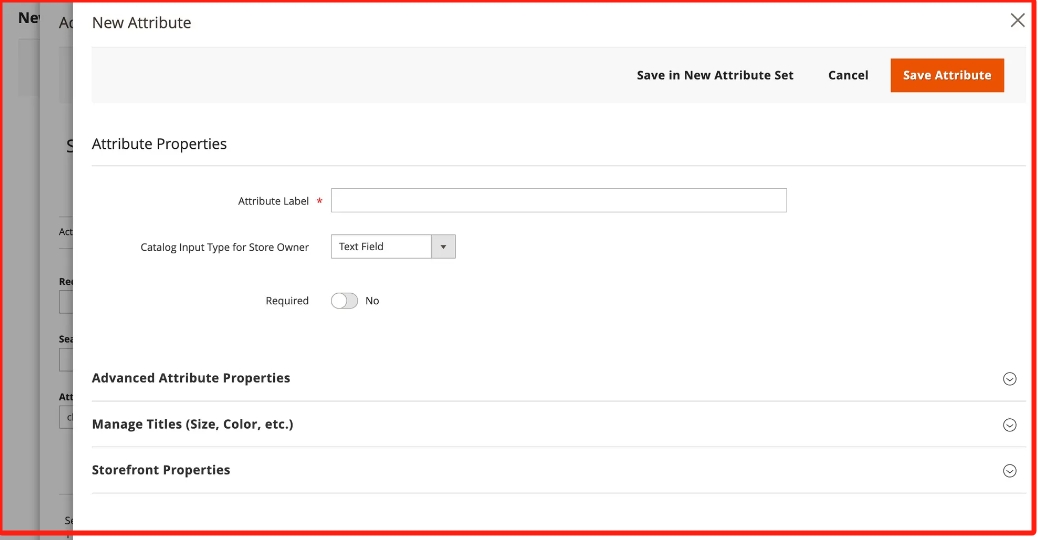Image resolution: width=1038 pixels, height=540 pixels.
Task: Cancel the new attribute creation
Action: tap(847, 75)
